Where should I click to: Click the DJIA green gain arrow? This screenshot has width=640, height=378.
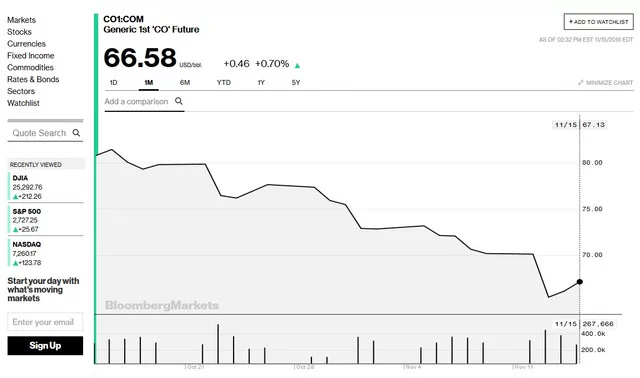[x=16, y=197]
